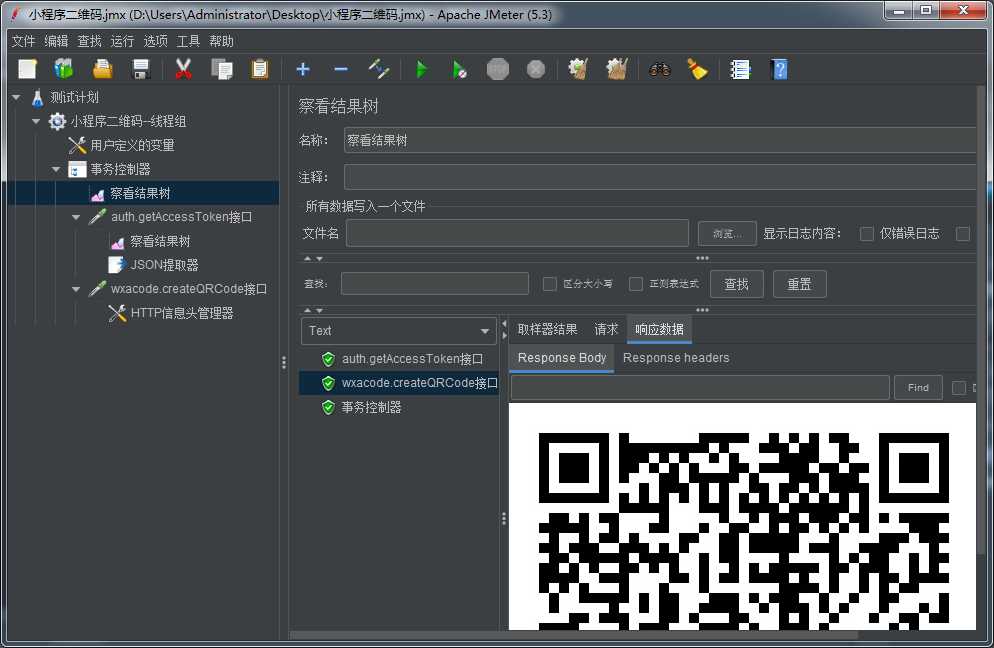Clear all results with double broom icon

point(616,68)
